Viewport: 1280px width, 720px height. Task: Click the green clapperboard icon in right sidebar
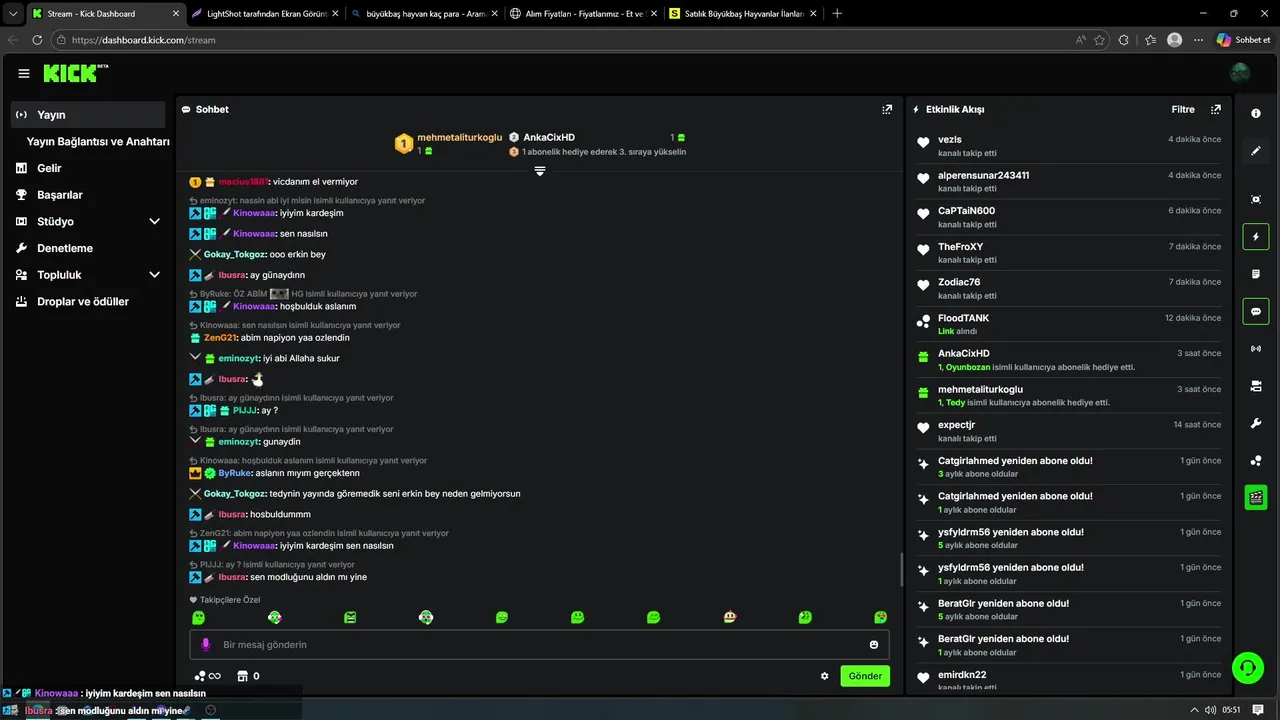coord(1256,497)
